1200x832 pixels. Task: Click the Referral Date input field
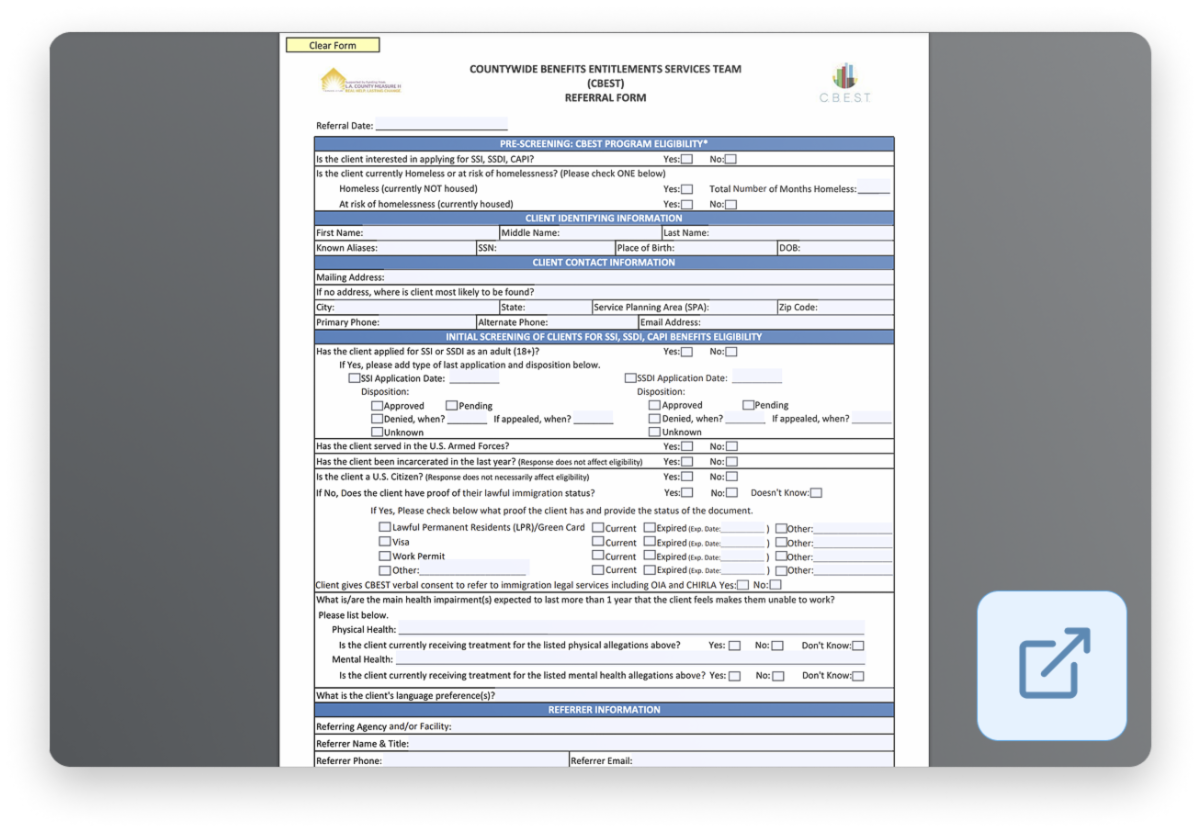(x=441, y=126)
